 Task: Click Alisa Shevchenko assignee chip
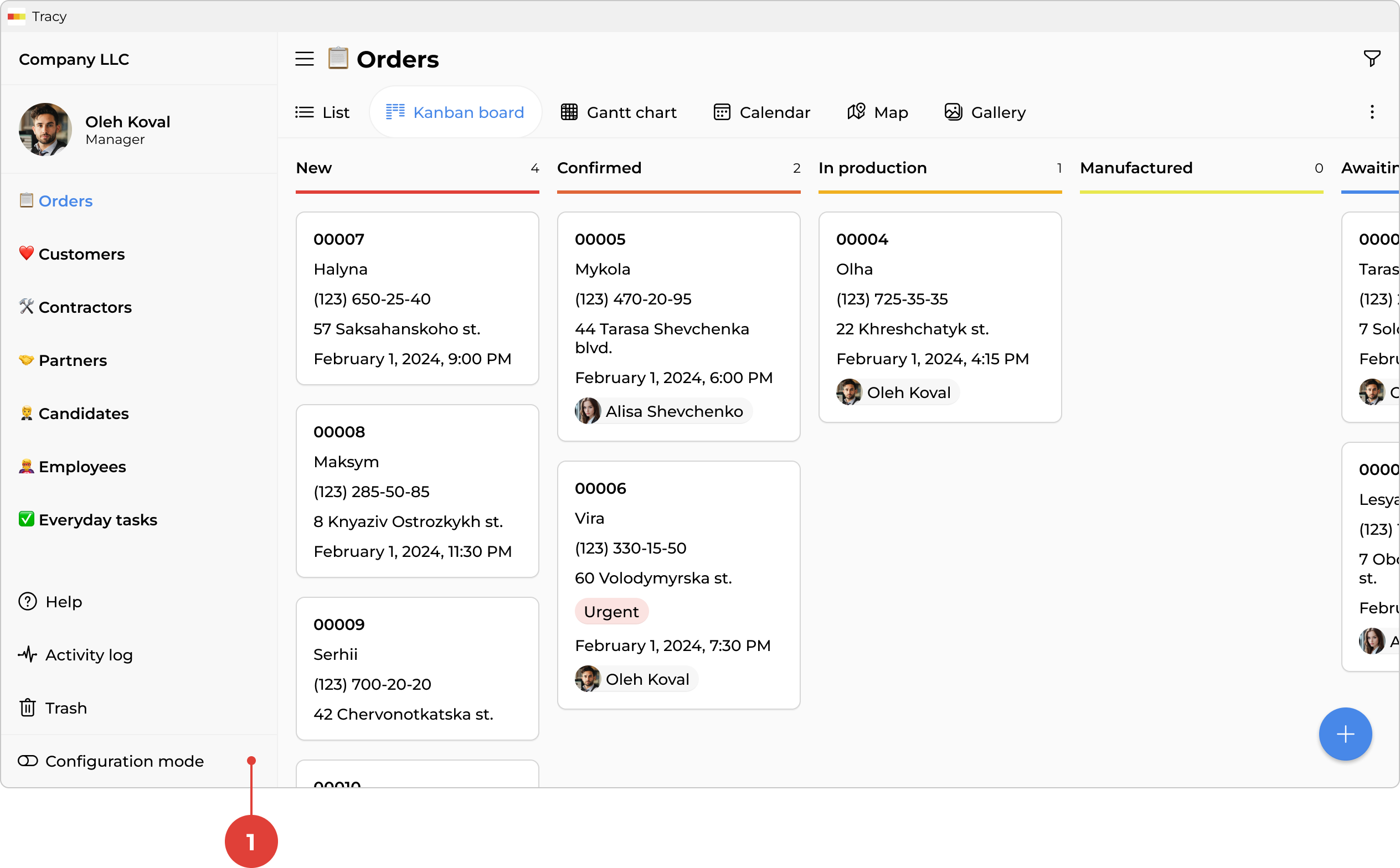[x=663, y=411]
